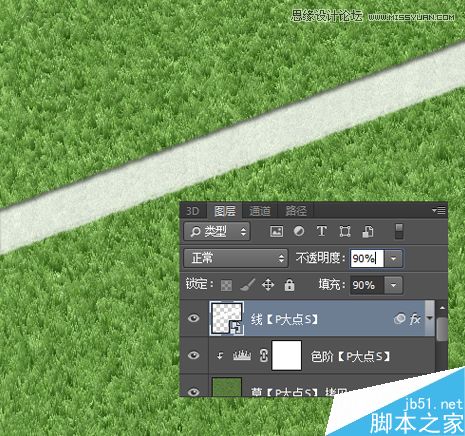Hide the 草【P大点S】 layer
This screenshot has width=465, height=436.
click(x=194, y=391)
